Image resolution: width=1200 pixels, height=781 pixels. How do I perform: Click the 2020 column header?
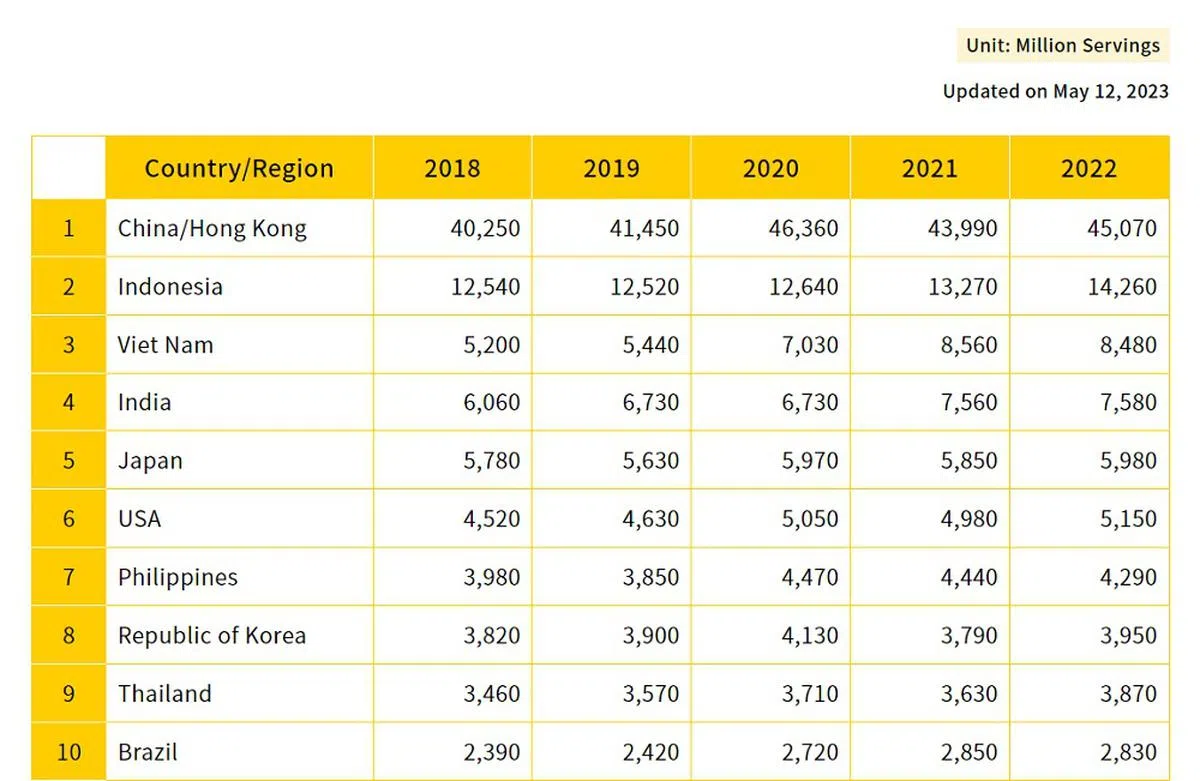(770, 168)
